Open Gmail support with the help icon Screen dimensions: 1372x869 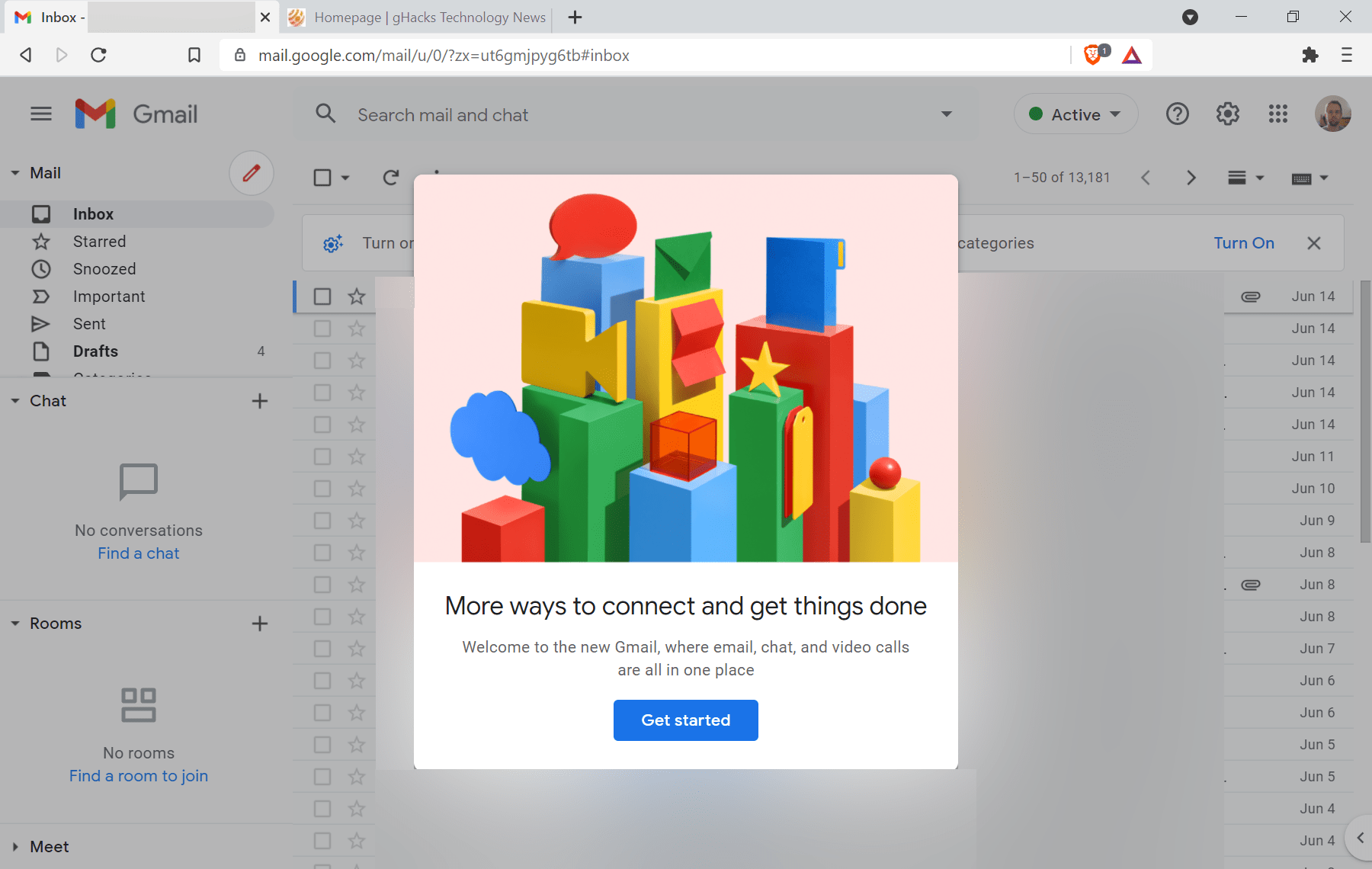[1177, 114]
